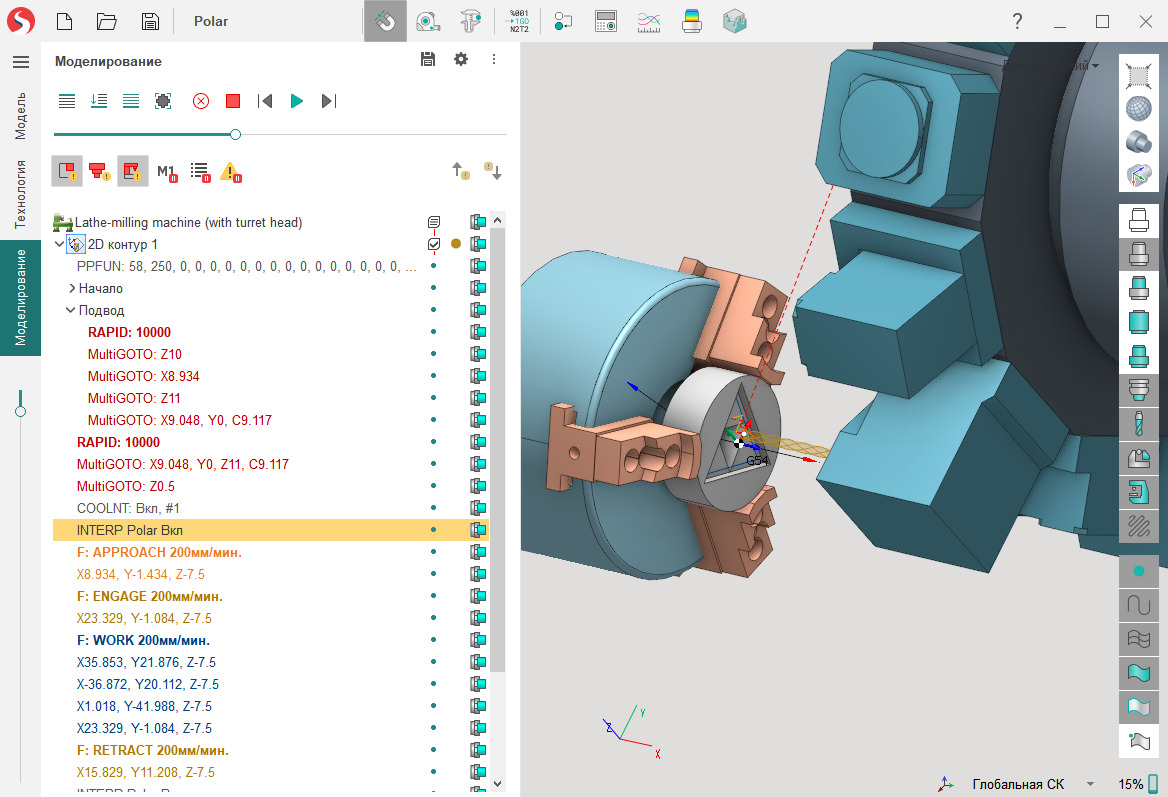
Task: Open the NC code viewer icon
Action: click(519, 21)
